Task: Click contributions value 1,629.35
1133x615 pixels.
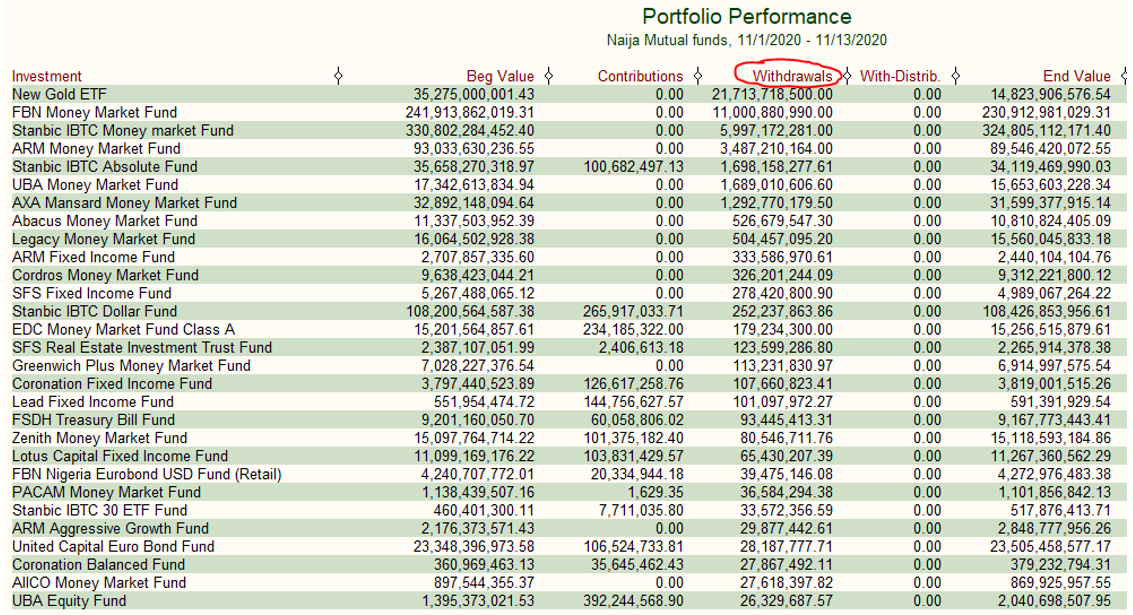Action: click(656, 491)
